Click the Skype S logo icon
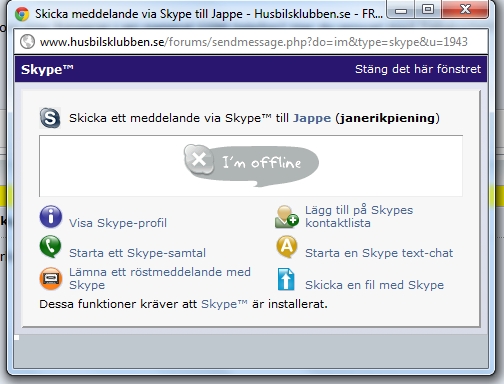 pos(50,118)
